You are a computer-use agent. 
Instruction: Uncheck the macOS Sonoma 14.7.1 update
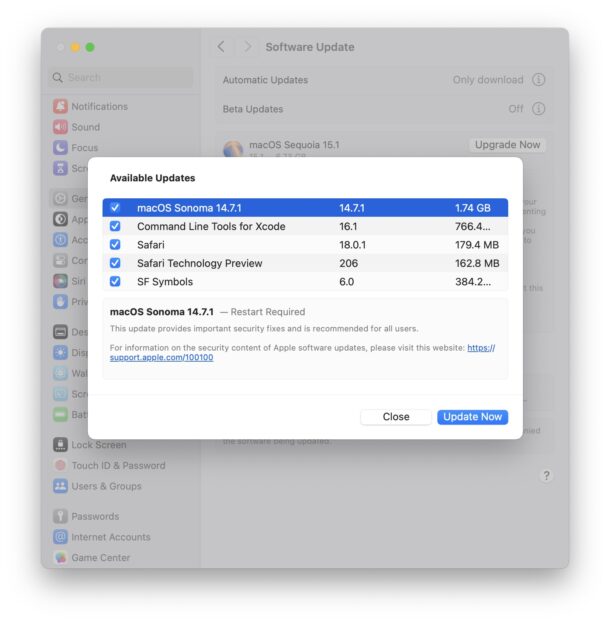(115, 208)
